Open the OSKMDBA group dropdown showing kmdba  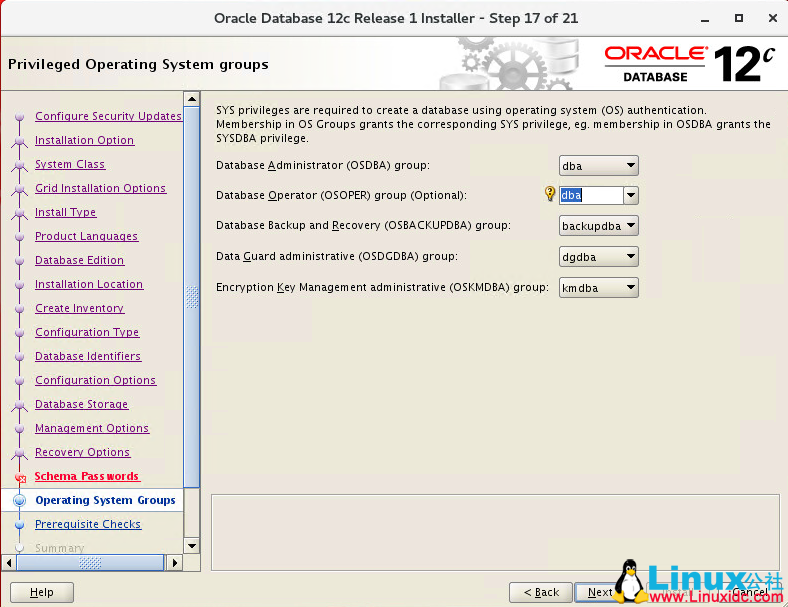(599, 288)
